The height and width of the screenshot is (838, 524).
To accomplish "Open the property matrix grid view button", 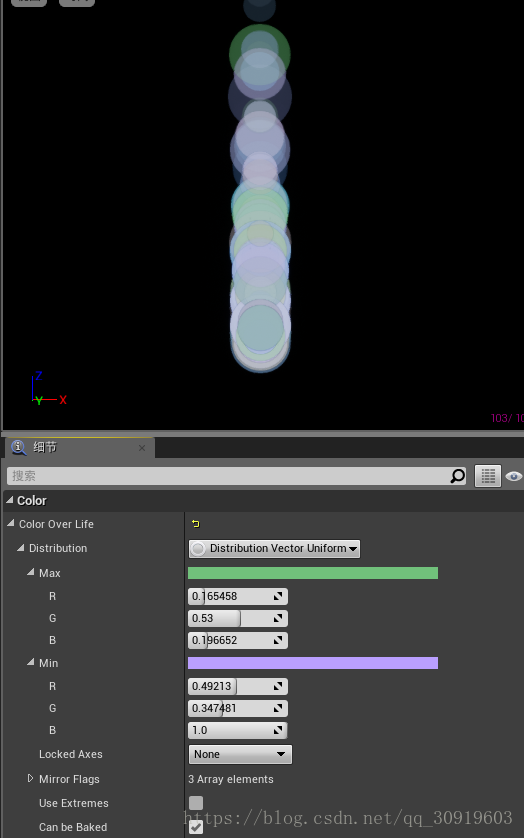I will tap(488, 476).
